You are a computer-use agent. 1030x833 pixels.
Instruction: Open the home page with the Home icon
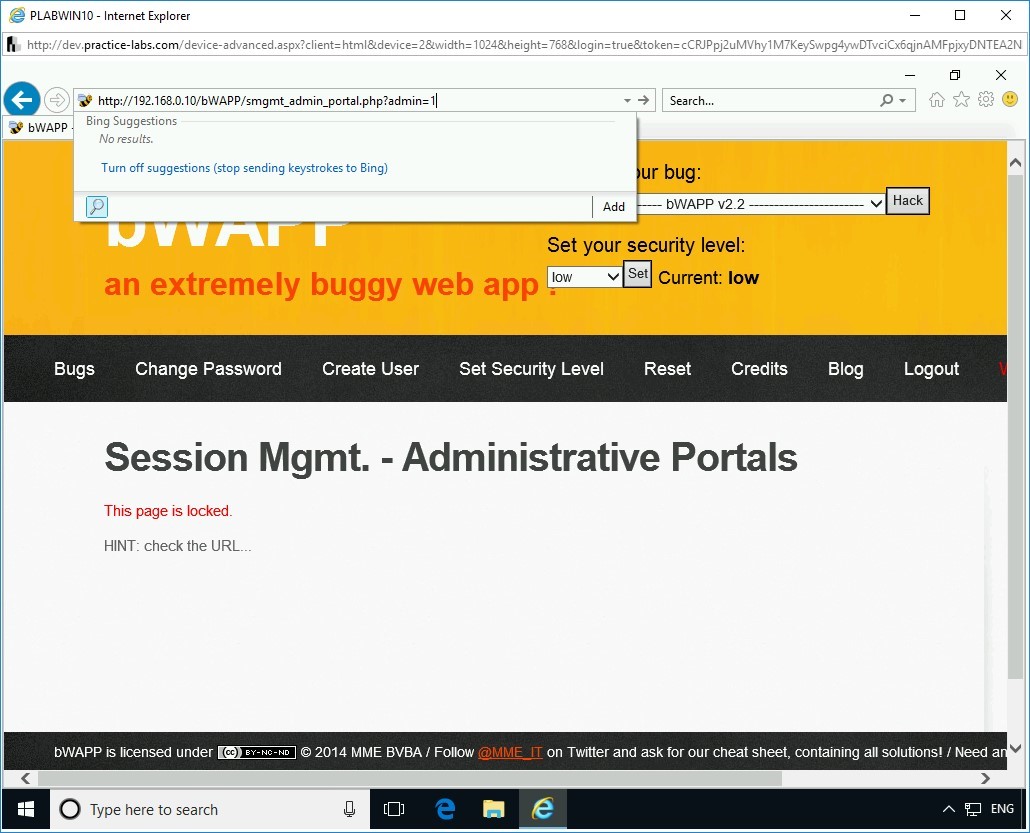point(936,99)
